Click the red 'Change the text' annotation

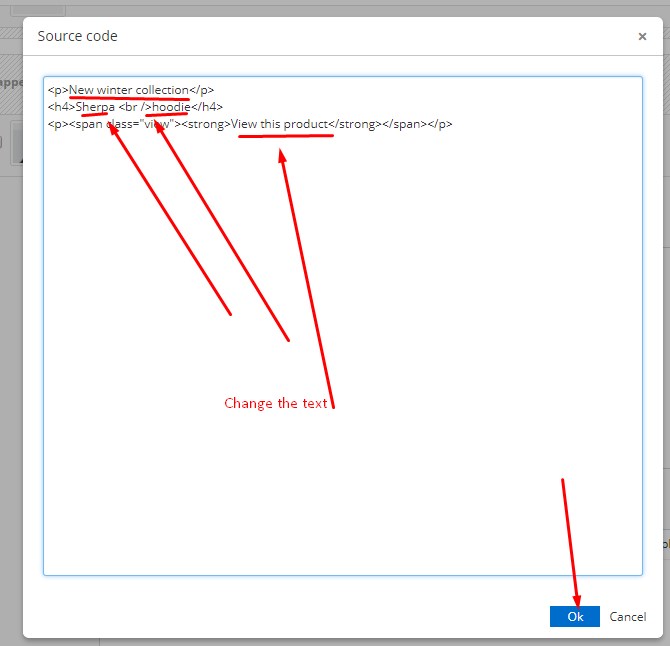pos(275,403)
